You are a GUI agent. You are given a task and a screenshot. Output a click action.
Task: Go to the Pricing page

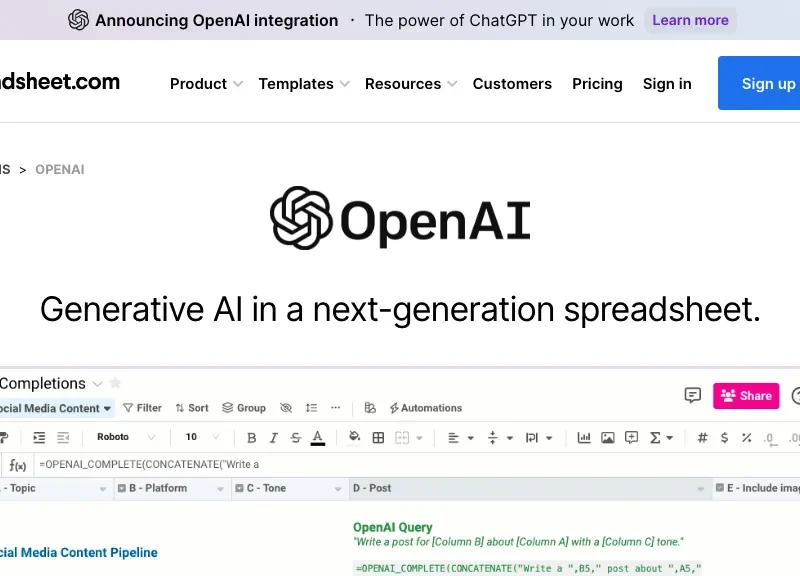pos(597,84)
